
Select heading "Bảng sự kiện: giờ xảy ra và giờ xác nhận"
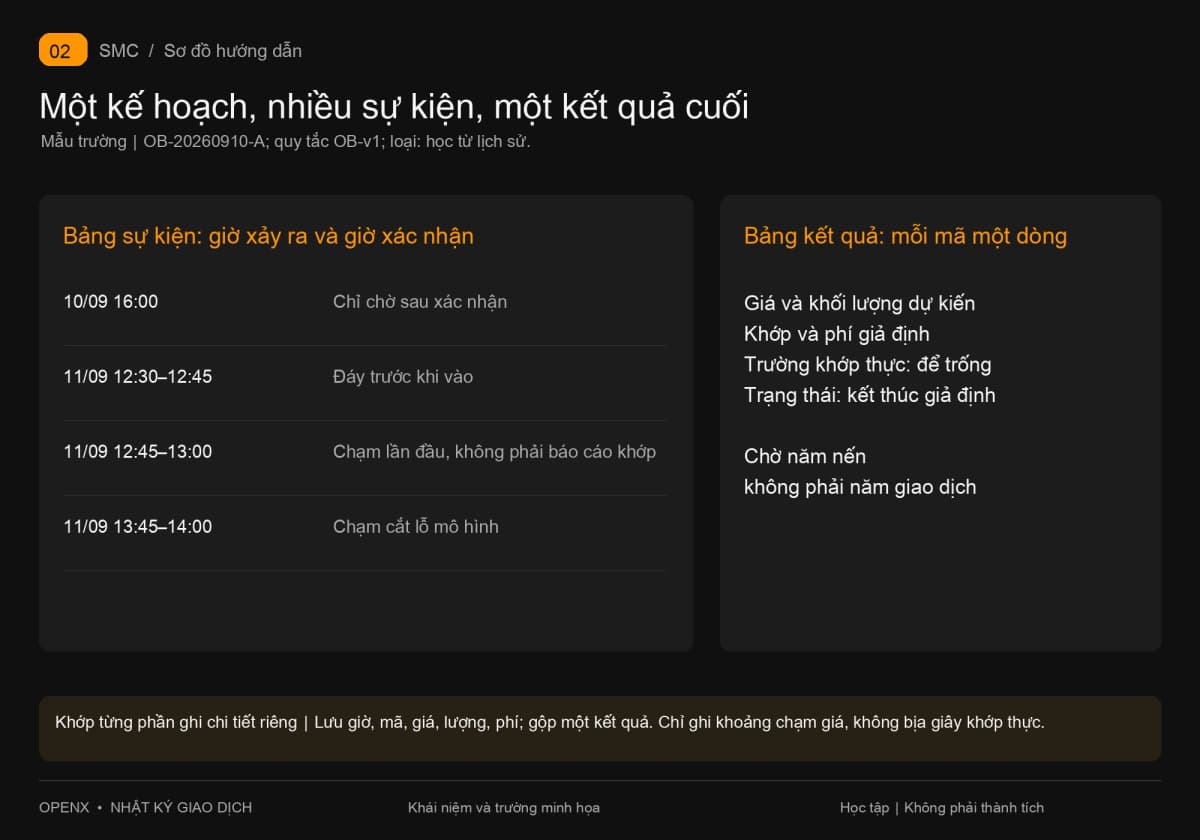pyautogui.click(x=268, y=236)
